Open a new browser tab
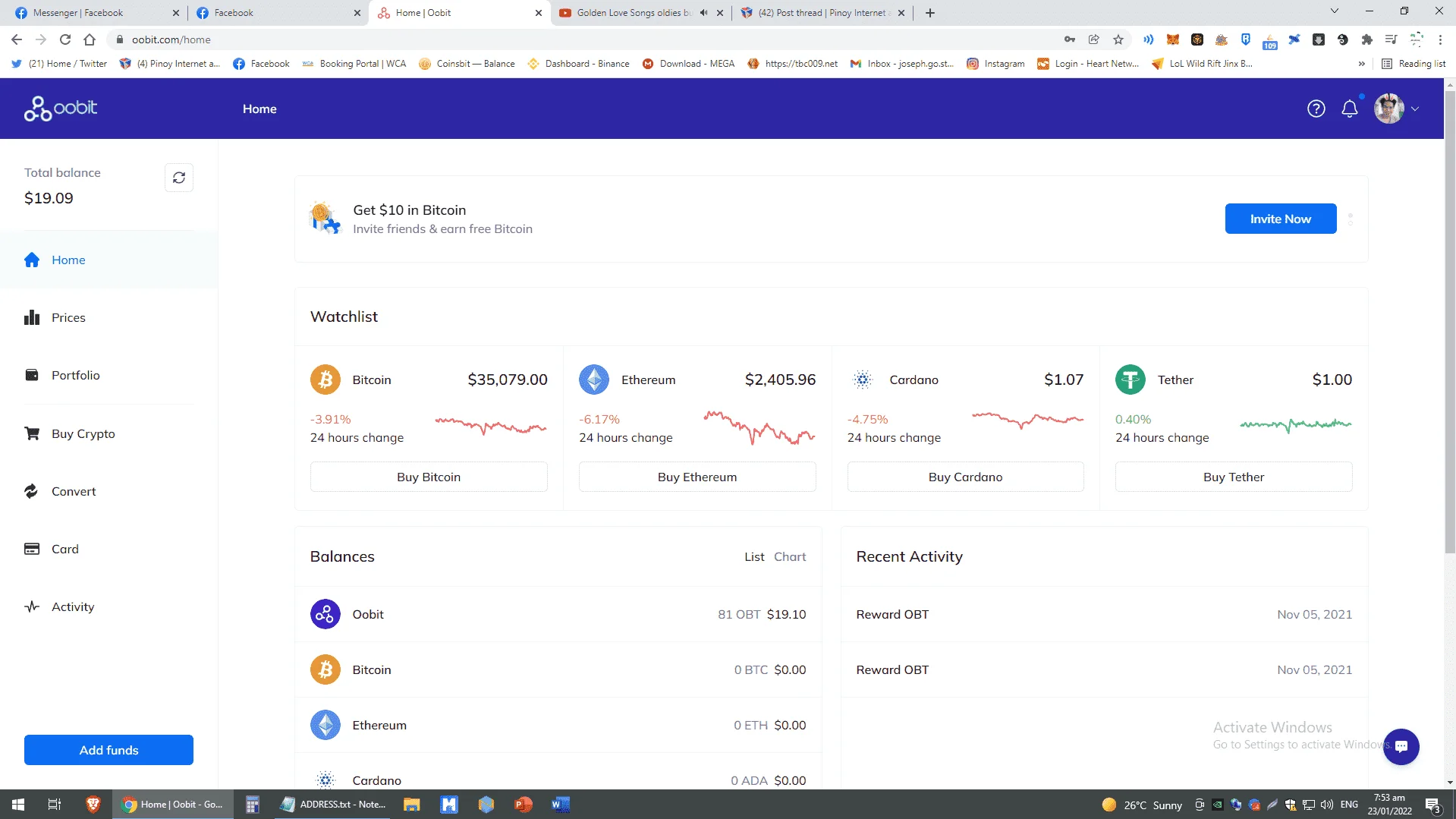1456x819 pixels. point(930,13)
